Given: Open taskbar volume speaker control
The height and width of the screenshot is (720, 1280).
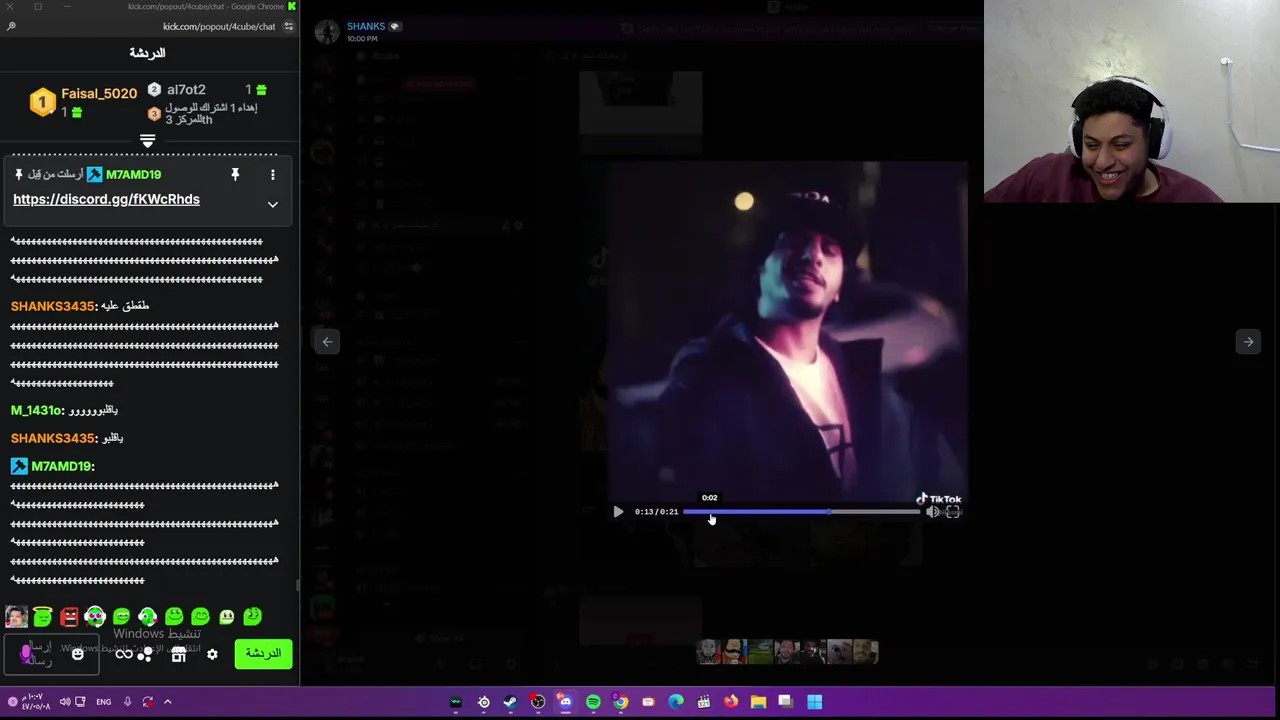Looking at the screenshot, I should (x=64, y=702).
